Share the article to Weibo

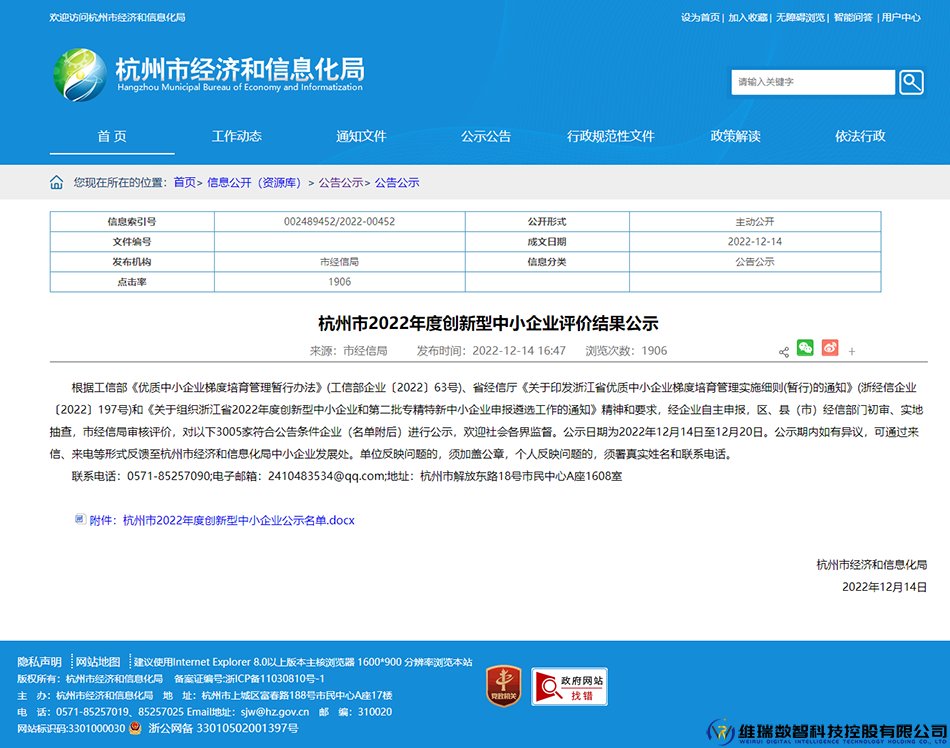pos(830,350)
